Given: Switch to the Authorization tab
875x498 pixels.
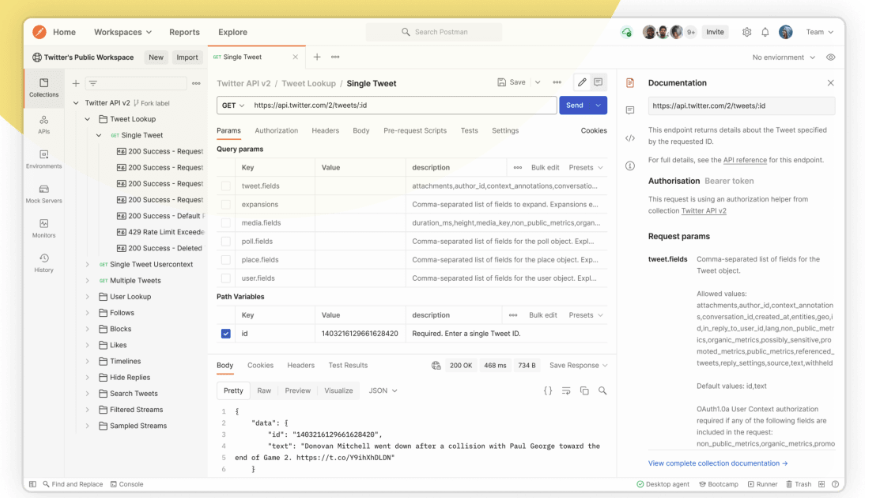Looking at the screenshot, I should [x=276, y=131].
